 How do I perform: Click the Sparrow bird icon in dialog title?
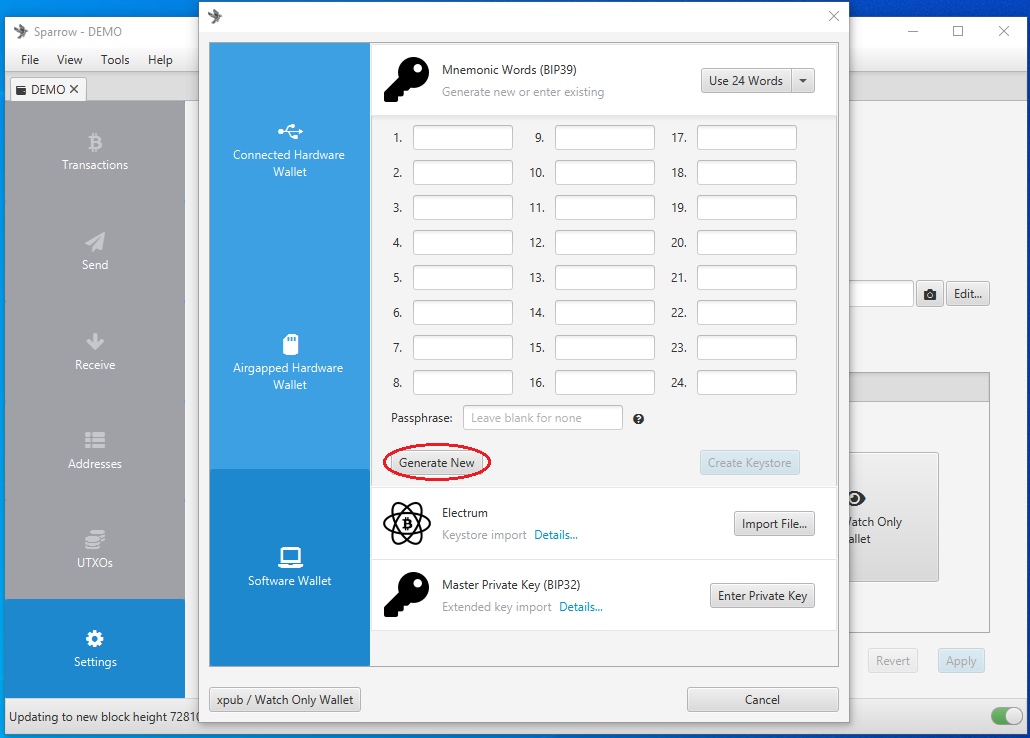215,16
